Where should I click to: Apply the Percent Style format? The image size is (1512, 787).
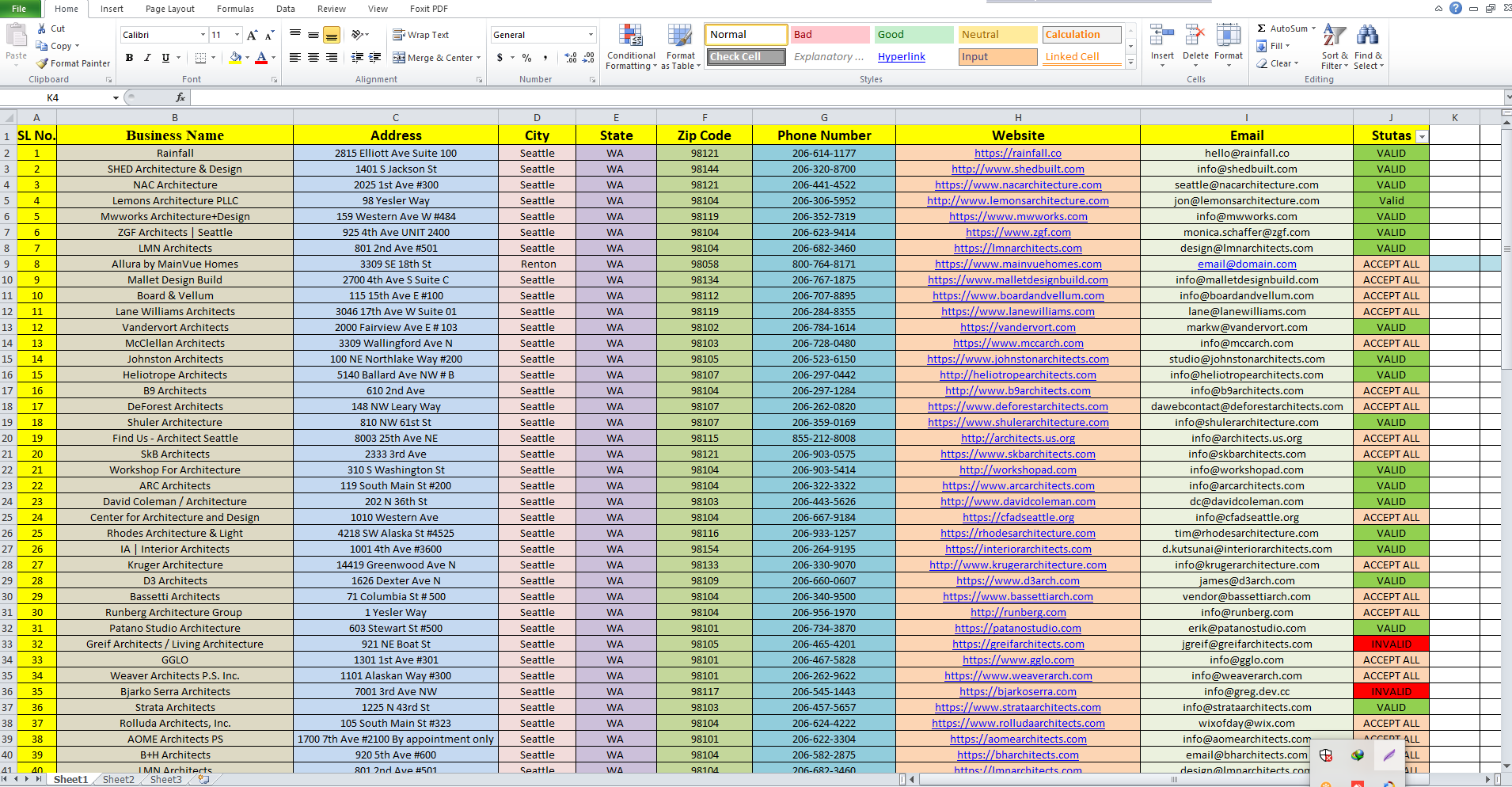pyautogui.click(x=526, y=58)
